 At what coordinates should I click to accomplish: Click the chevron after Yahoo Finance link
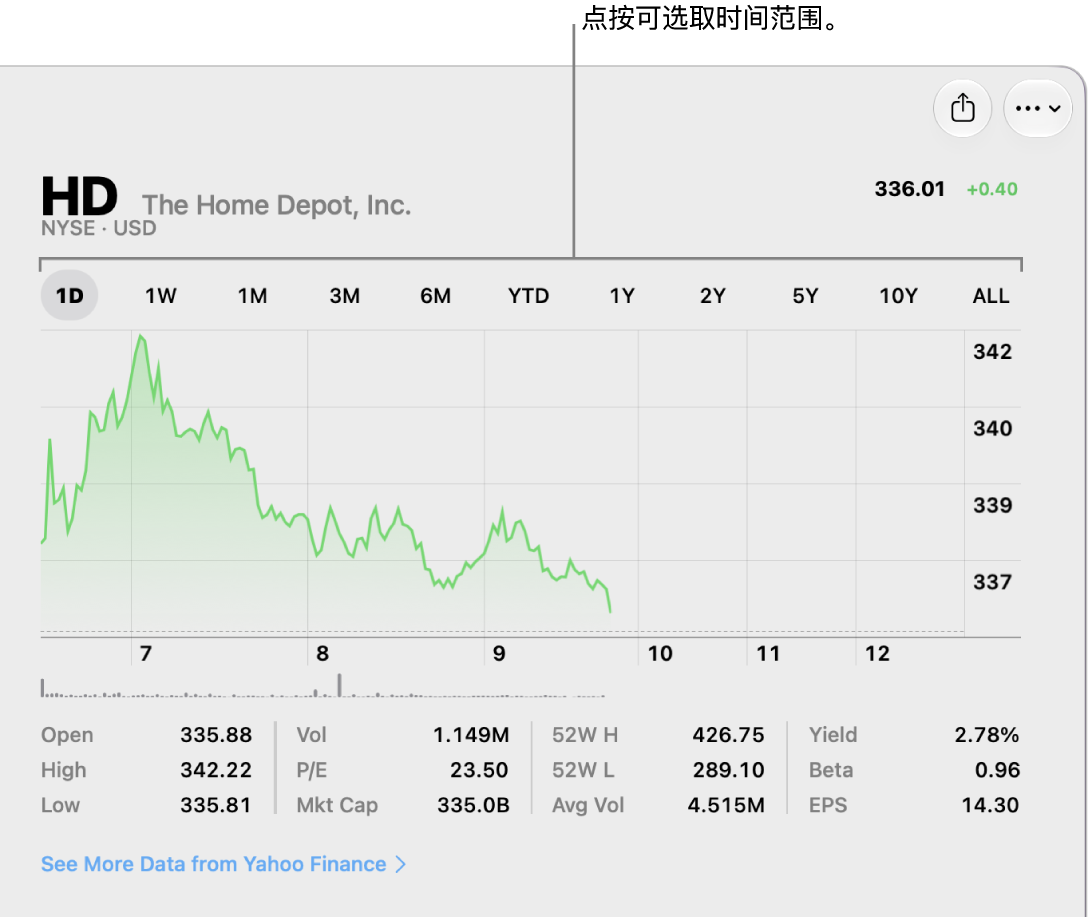(x=400, y=864)
